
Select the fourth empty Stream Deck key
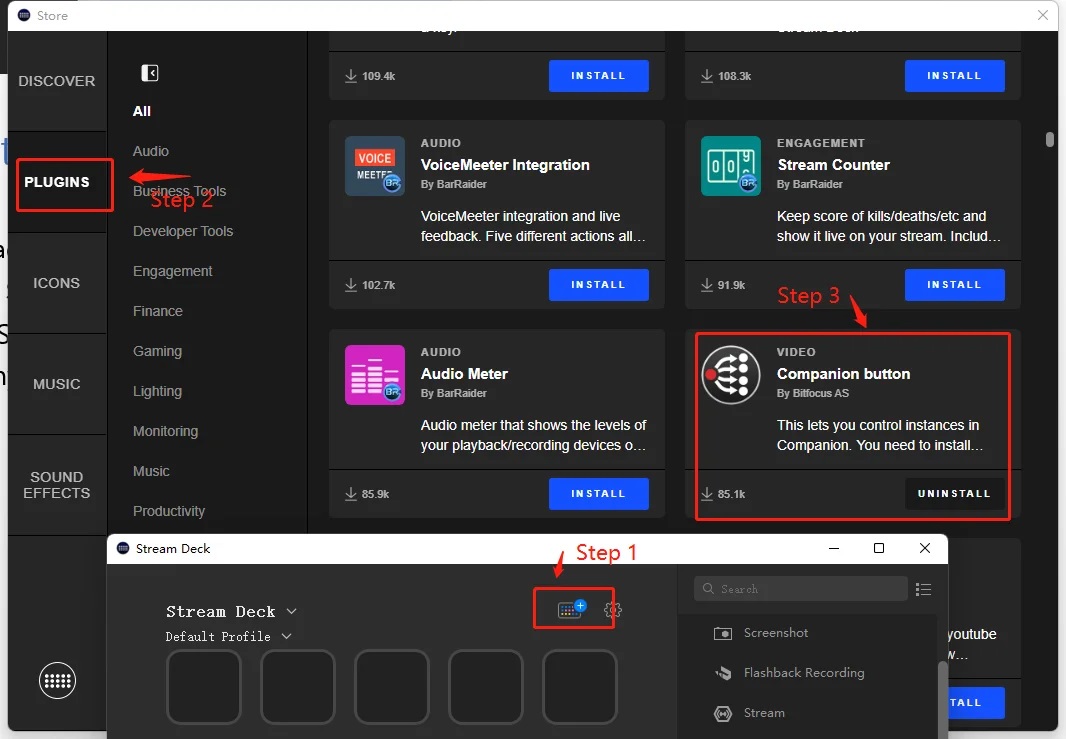coord(485,687)
